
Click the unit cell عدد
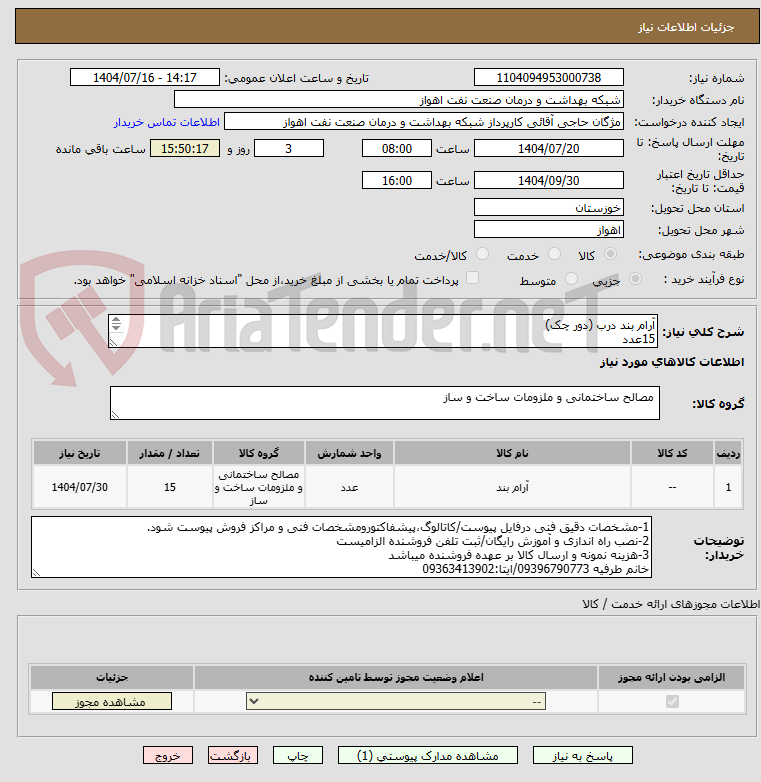349,487
